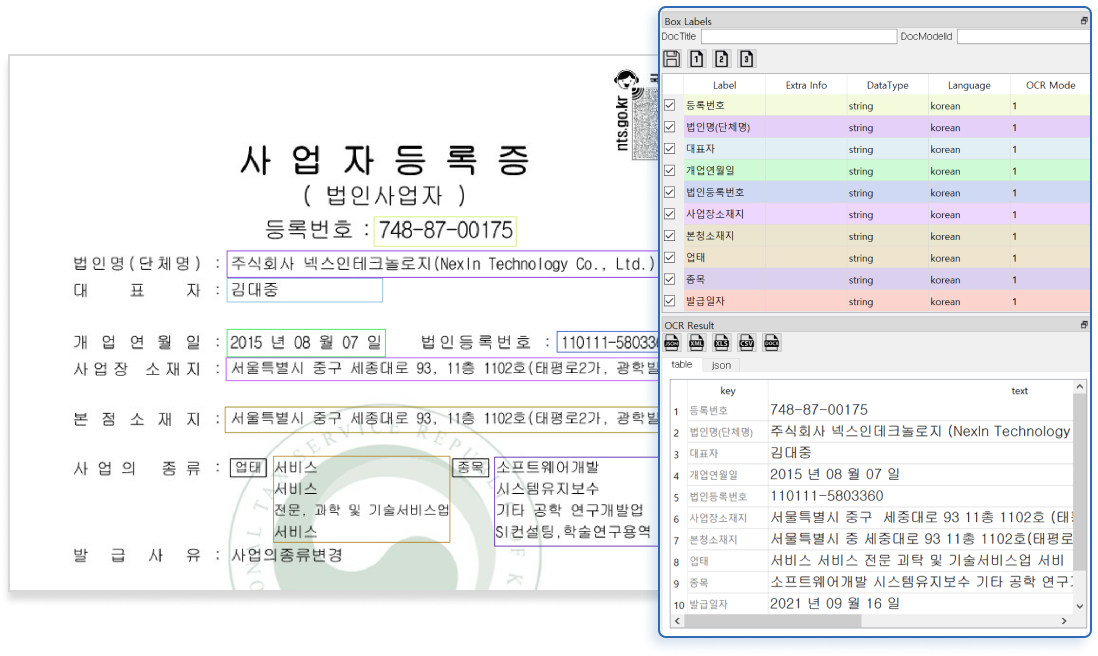Toggle the 업태 label checkbox

[670, 257]
